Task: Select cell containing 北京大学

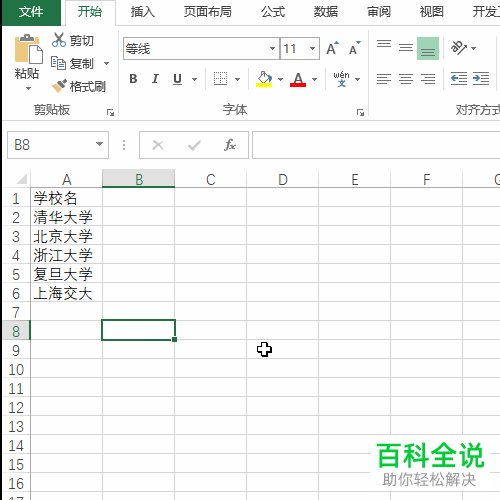Action: click(x=66, y=236)
